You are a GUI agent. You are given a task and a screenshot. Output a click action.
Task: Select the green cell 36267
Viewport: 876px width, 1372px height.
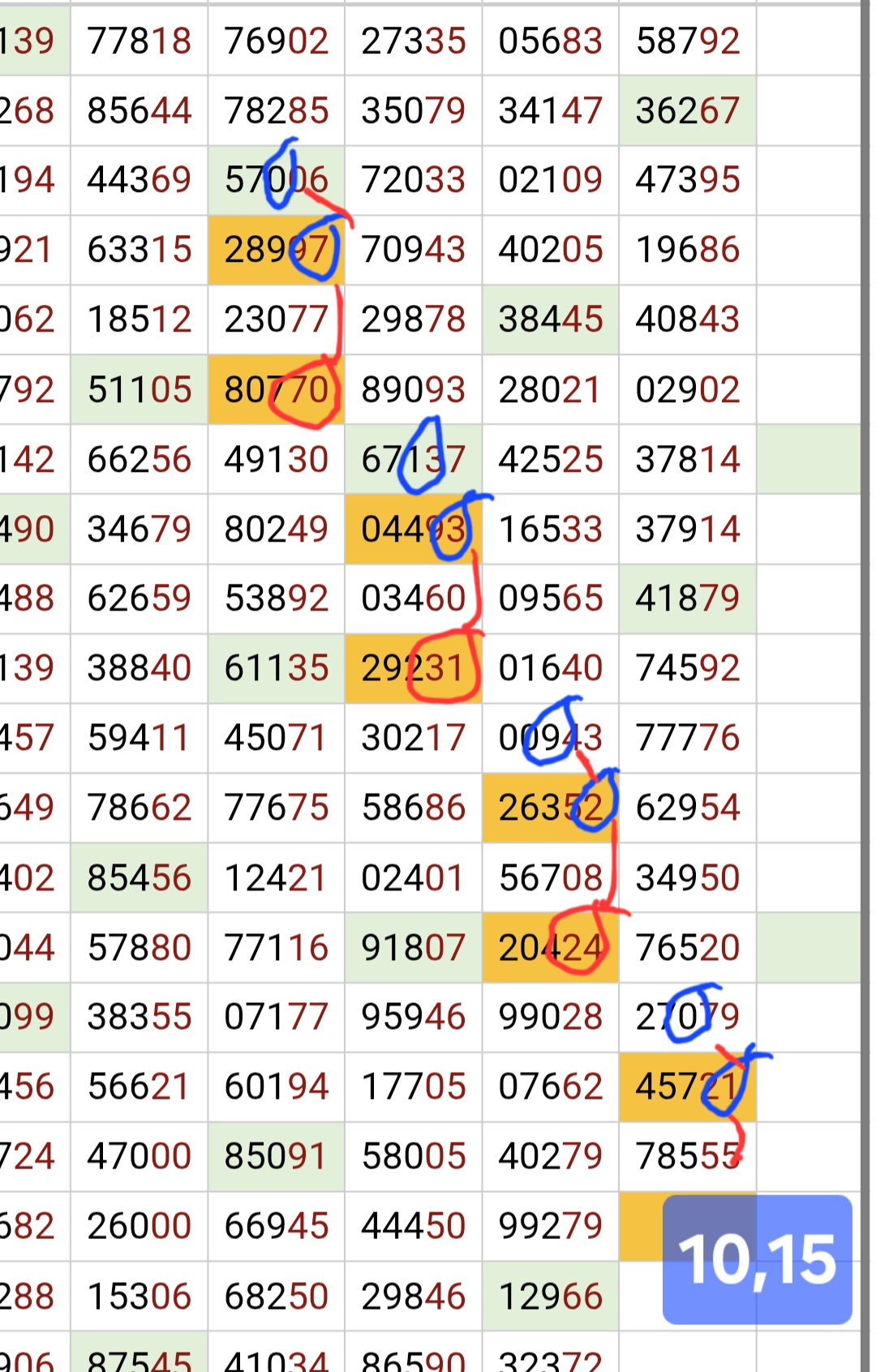(x=687, y=110)
